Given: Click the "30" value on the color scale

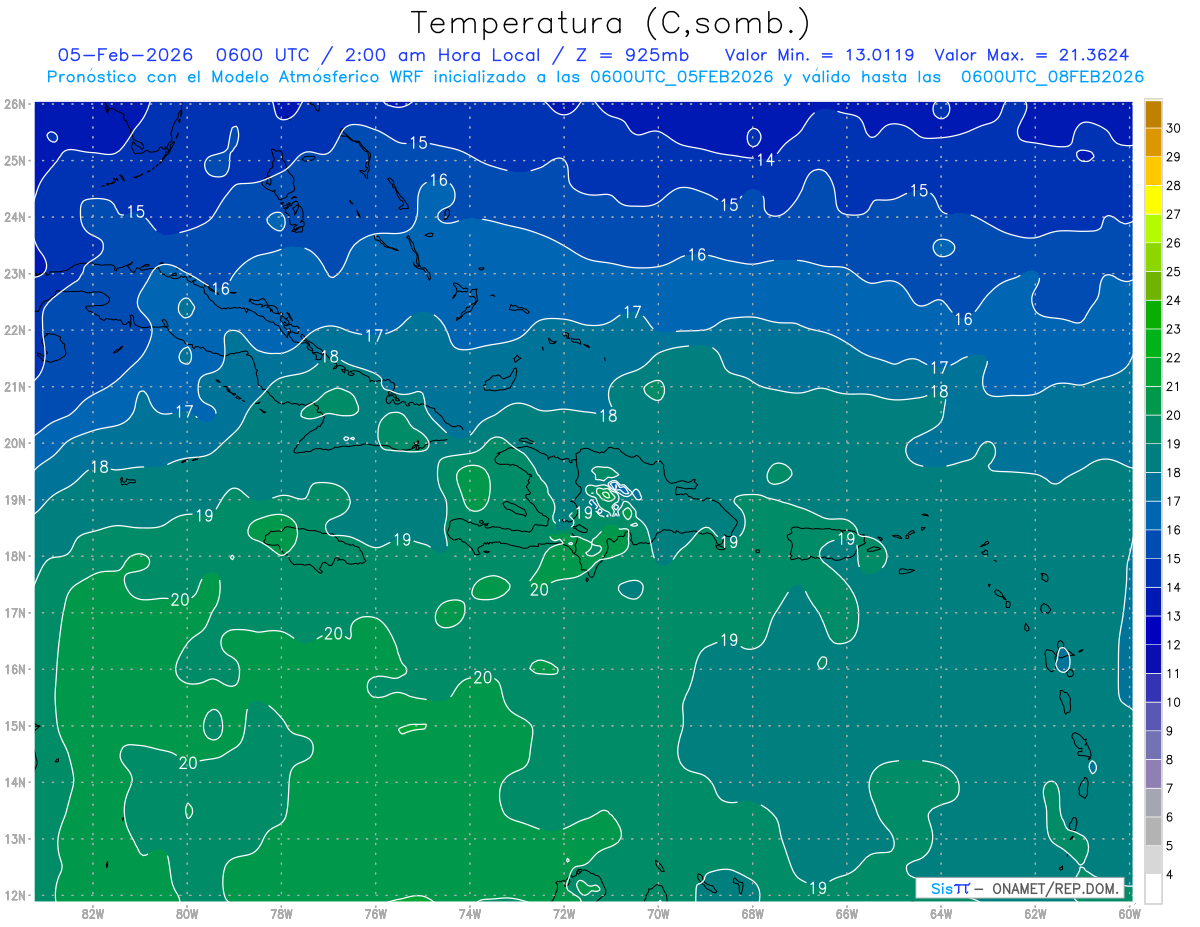Looking at the screenshot, I should click(1174, 127).
